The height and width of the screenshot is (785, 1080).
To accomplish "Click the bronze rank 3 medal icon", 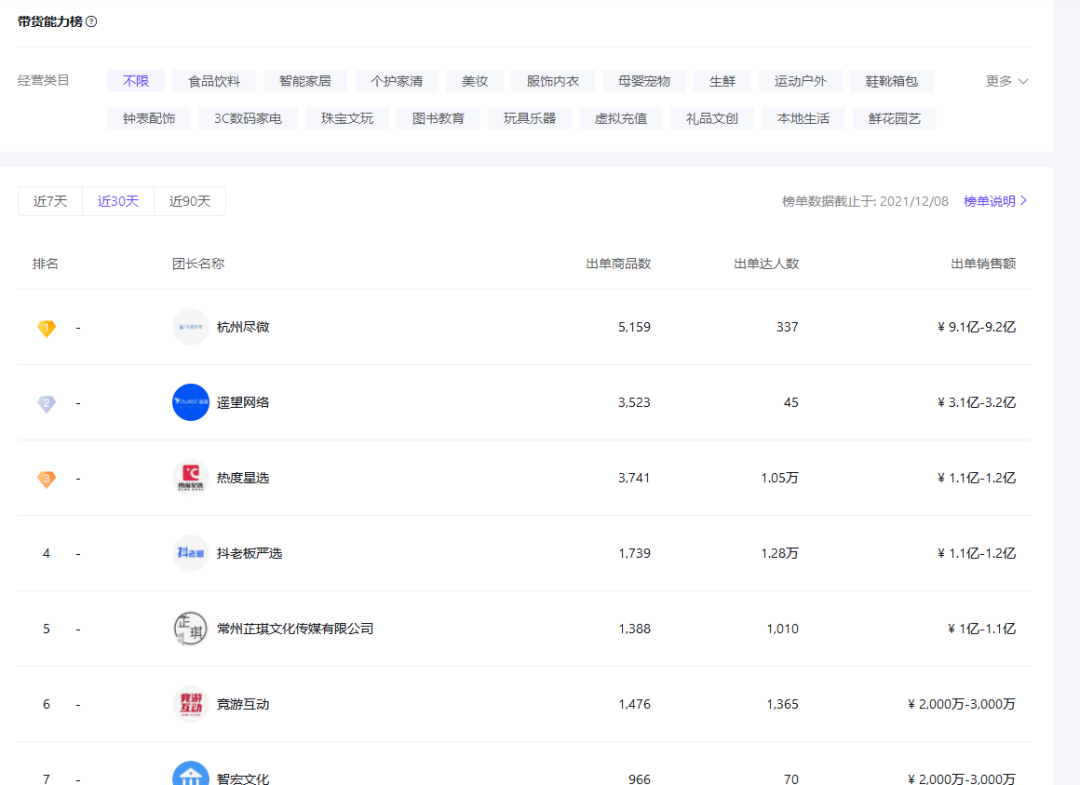I will click(46, 479).
